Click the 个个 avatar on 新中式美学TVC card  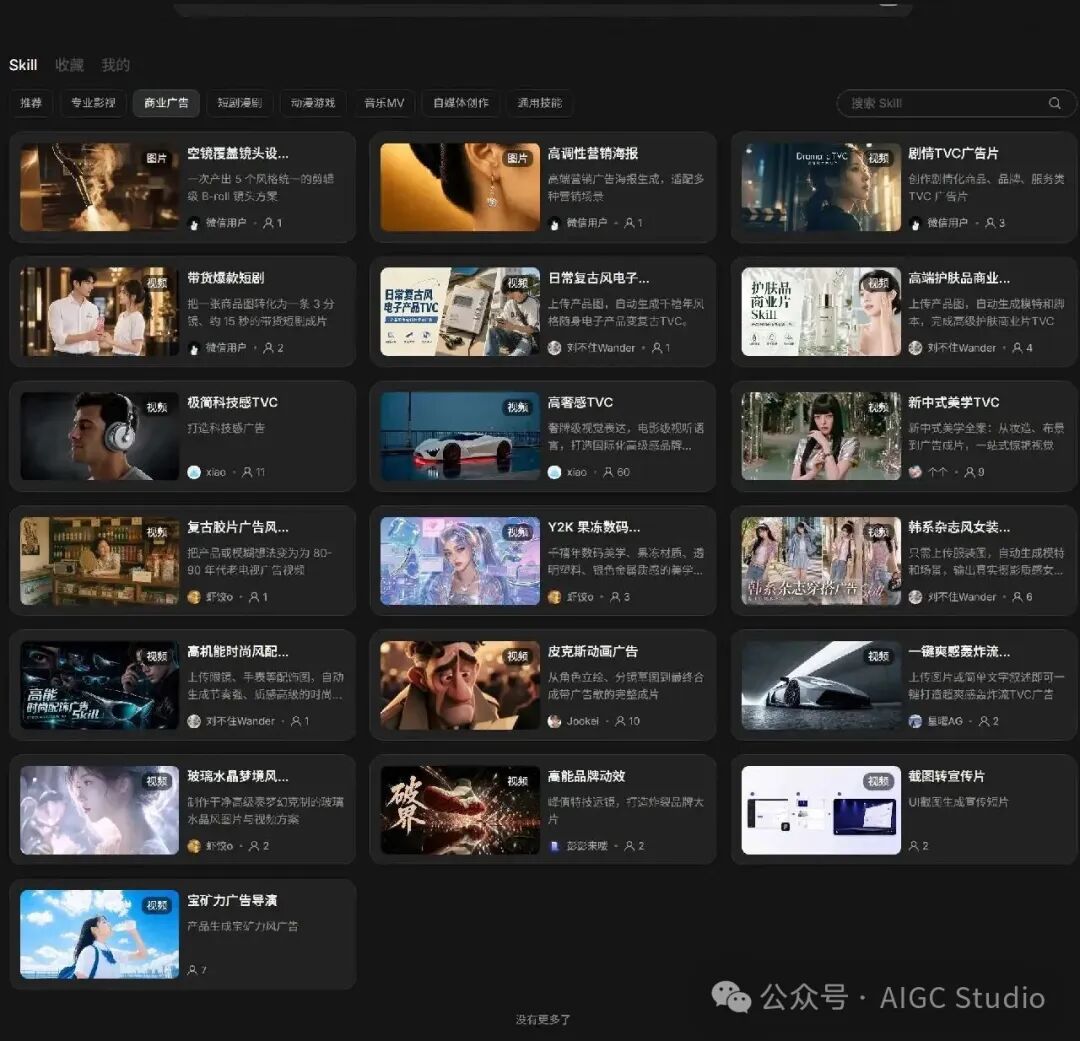tap(915, 472)
